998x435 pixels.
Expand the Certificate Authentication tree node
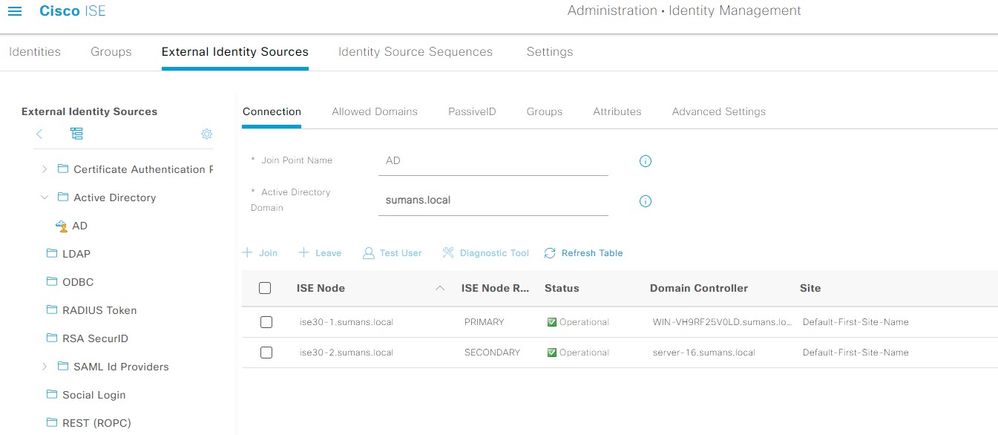tap(44, 169)
